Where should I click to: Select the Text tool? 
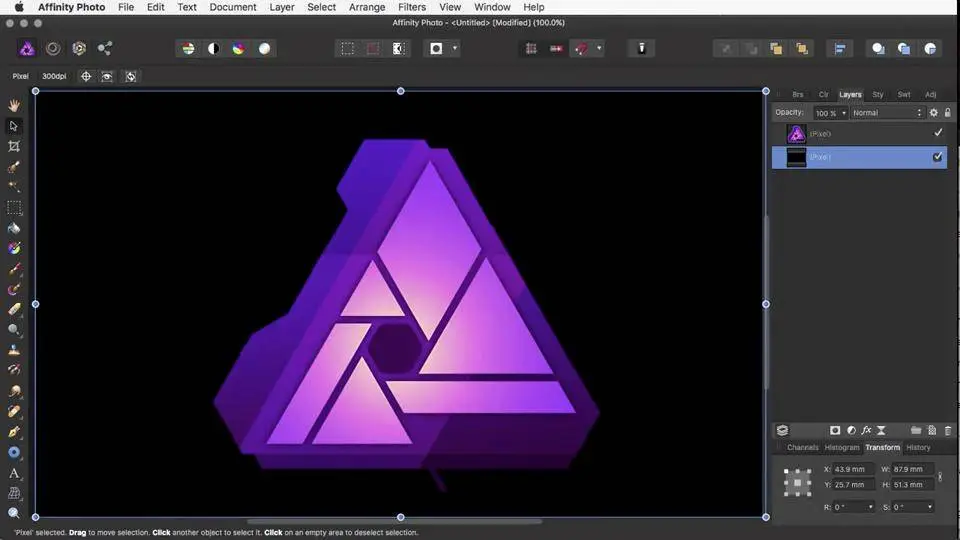pyautogui.click(x=14, y=473)
